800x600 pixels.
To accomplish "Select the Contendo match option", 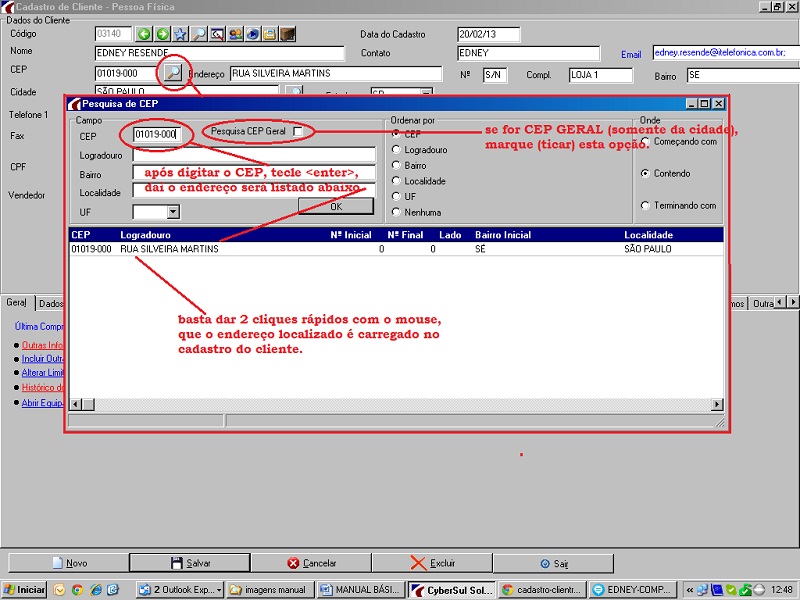I will [x=645, y=173].
